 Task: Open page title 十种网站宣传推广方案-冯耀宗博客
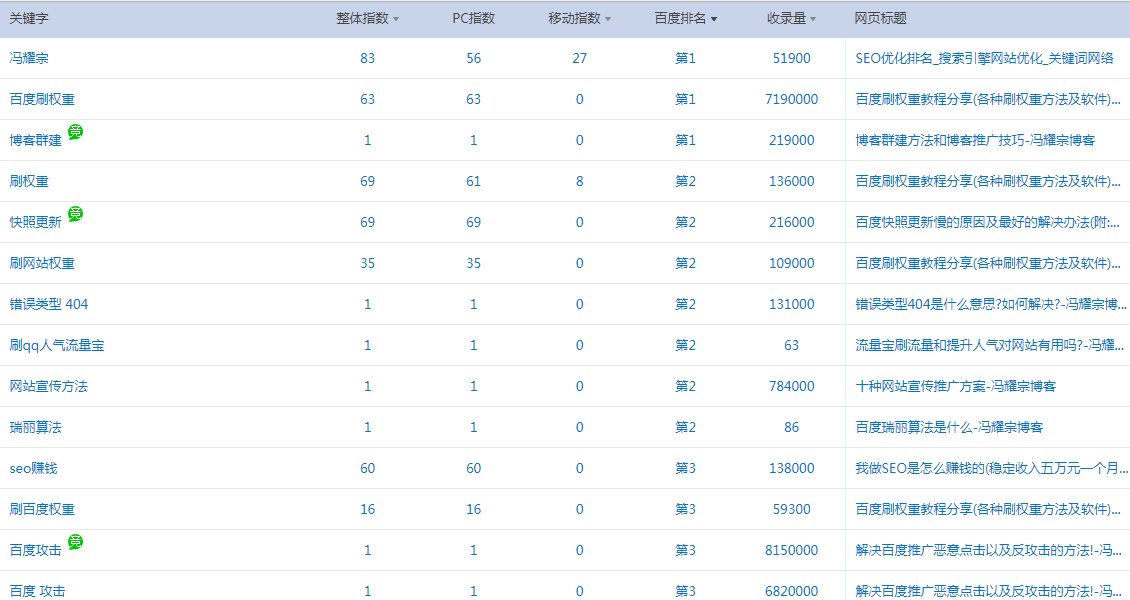click(955, 387)
